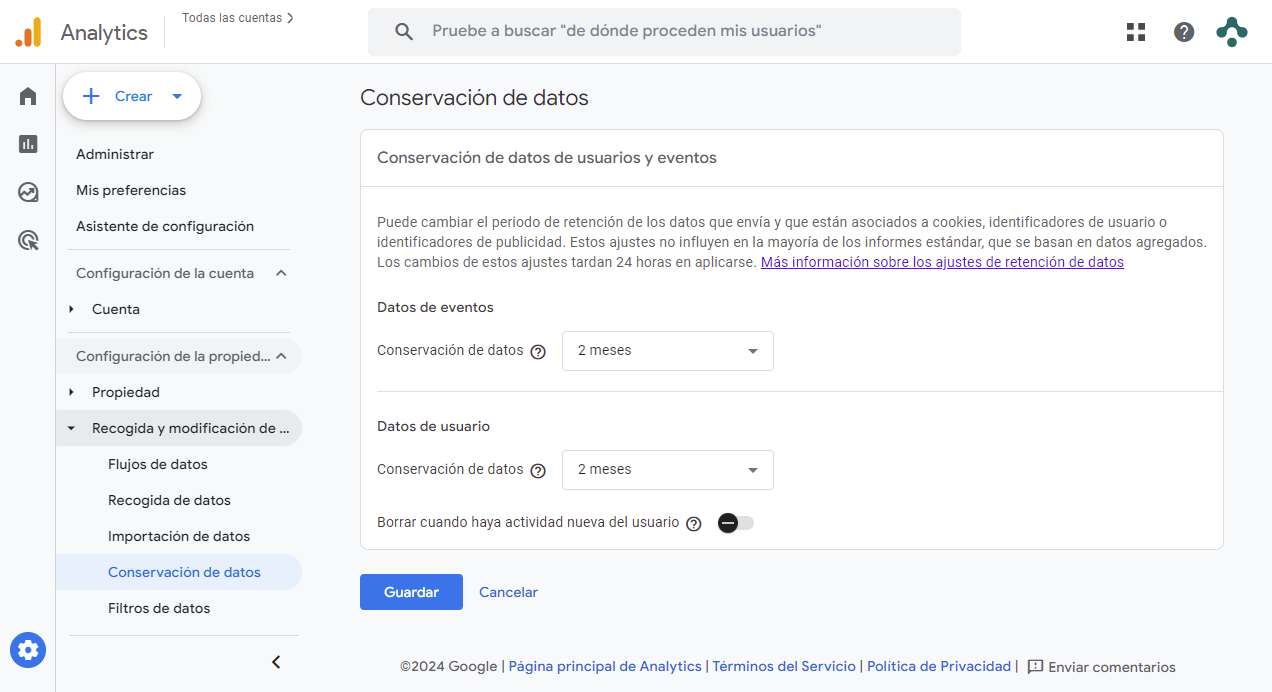The width and height of the screenshot is (1272, 692).
Task: Open the Admin gear icon at bottom left
Action: [x=27, y=650]
